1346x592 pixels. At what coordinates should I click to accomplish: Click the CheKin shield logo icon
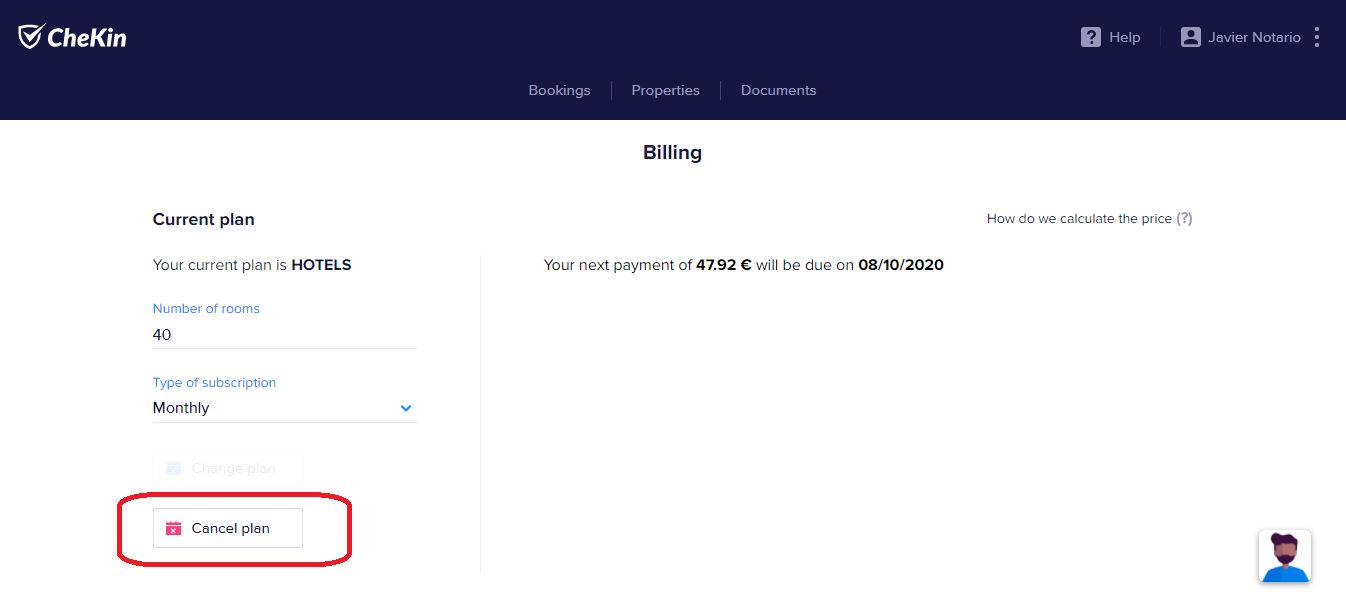coord(30,37)
